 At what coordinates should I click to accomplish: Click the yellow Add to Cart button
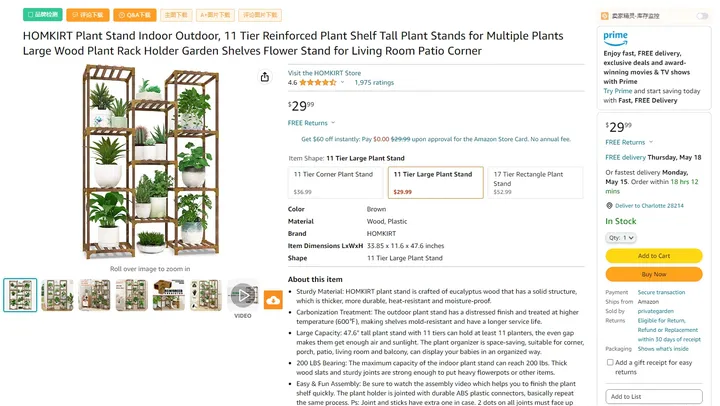(653, 256)
